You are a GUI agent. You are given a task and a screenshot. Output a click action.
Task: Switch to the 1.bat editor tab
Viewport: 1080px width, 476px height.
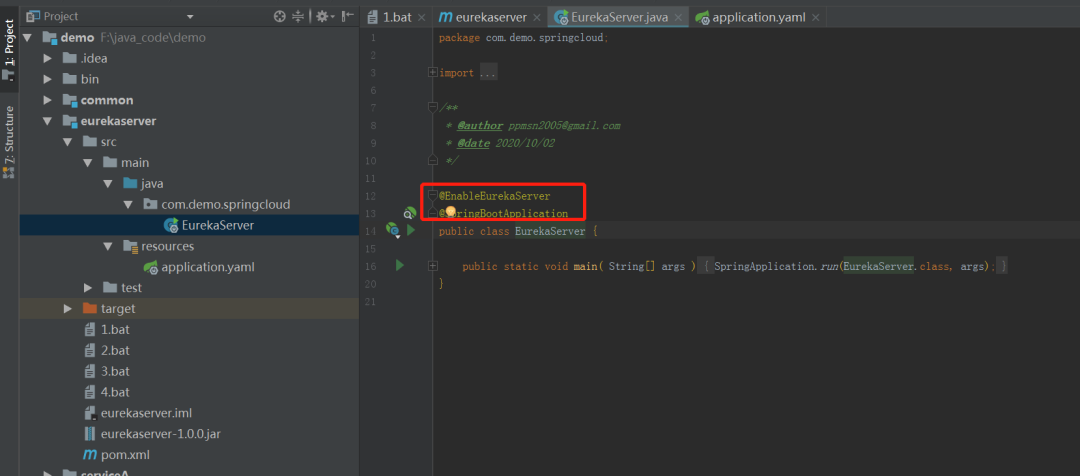click(397, 17)
